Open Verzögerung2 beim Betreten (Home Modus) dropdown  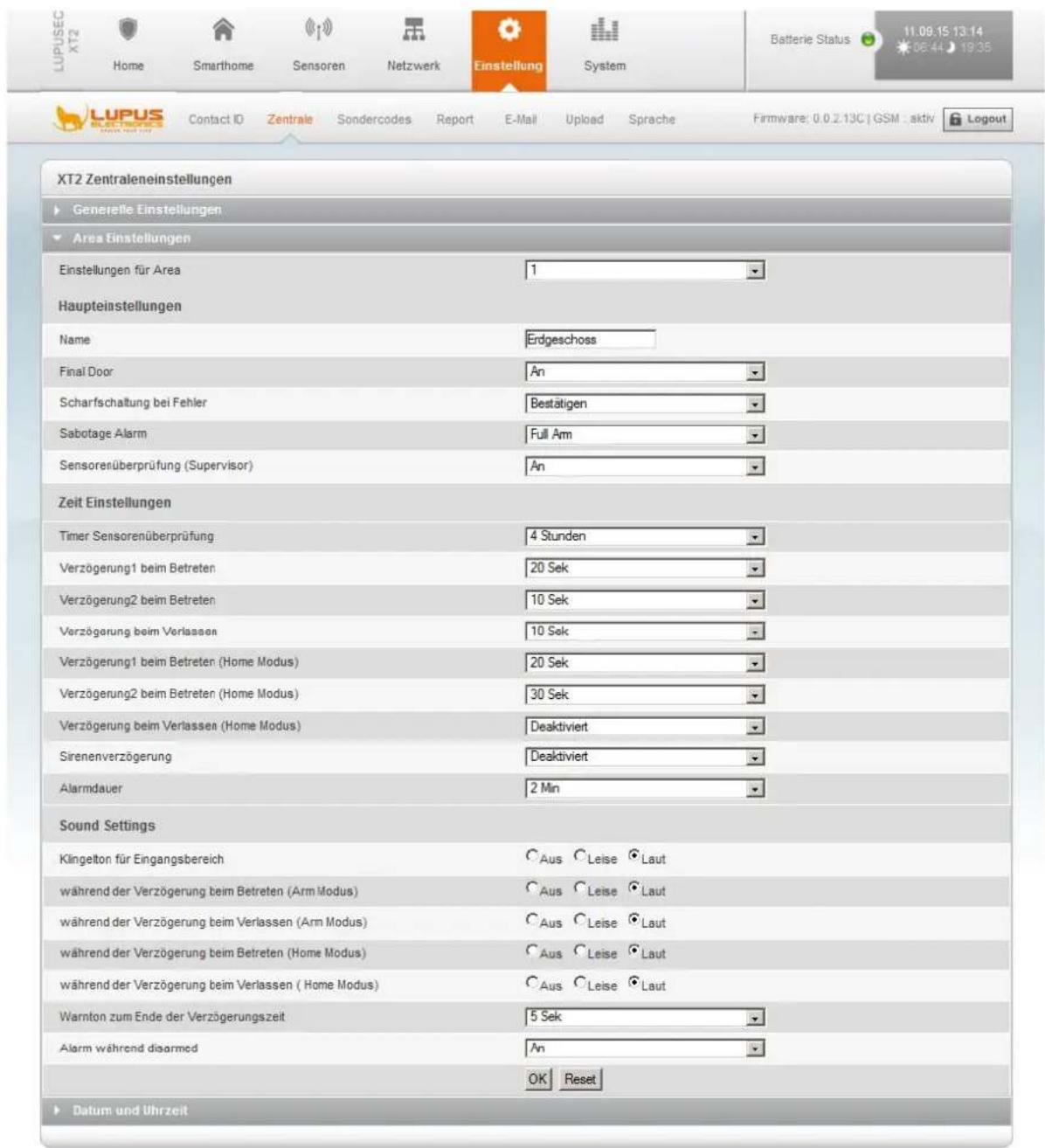coord(645,695)
